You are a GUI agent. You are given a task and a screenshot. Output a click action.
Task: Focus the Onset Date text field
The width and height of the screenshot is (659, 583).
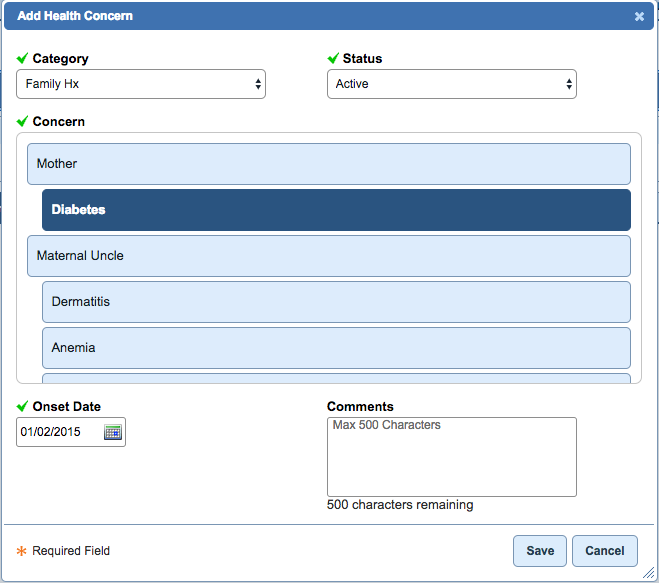60,432
